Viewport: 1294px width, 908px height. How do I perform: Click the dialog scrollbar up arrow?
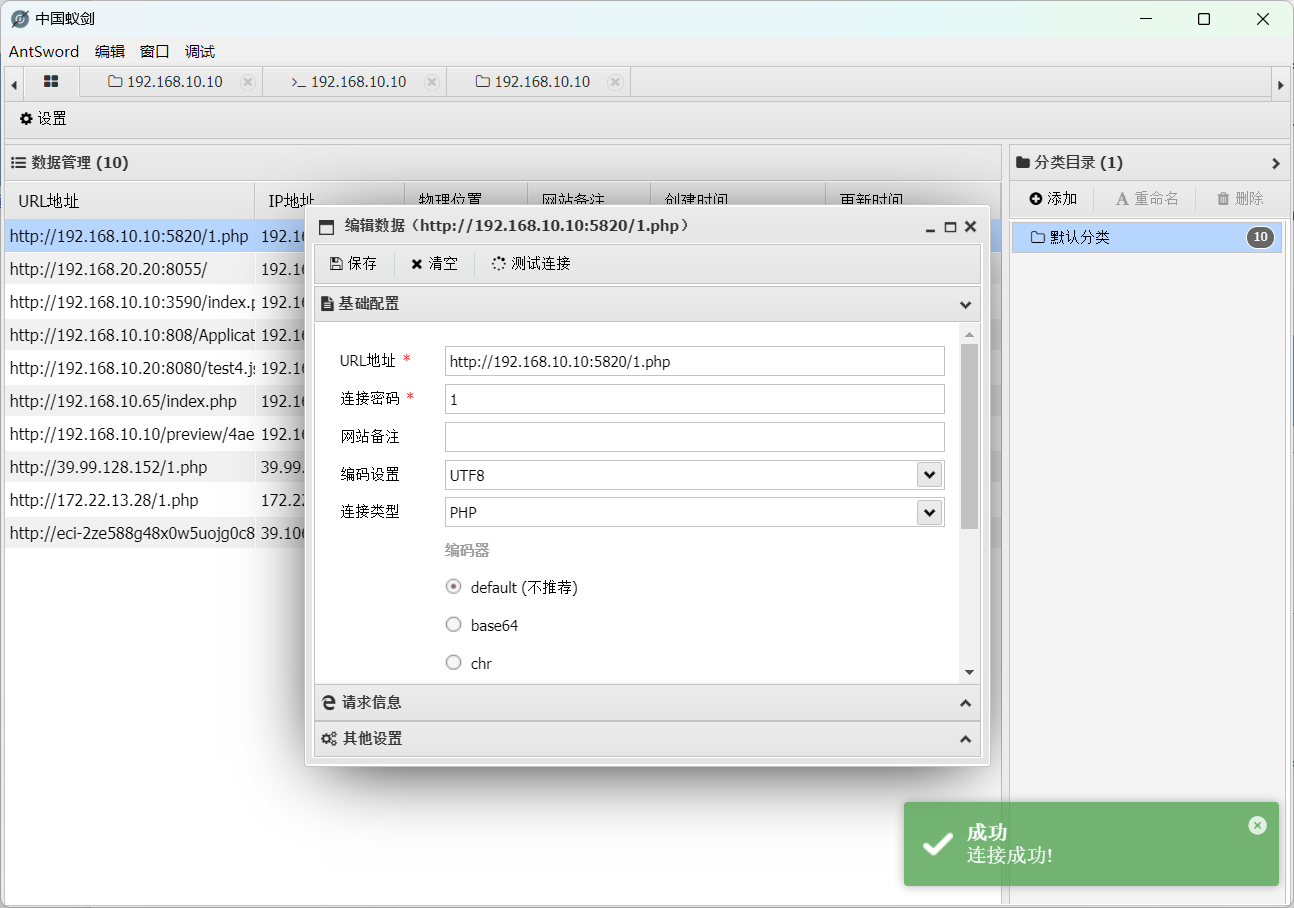969,334
